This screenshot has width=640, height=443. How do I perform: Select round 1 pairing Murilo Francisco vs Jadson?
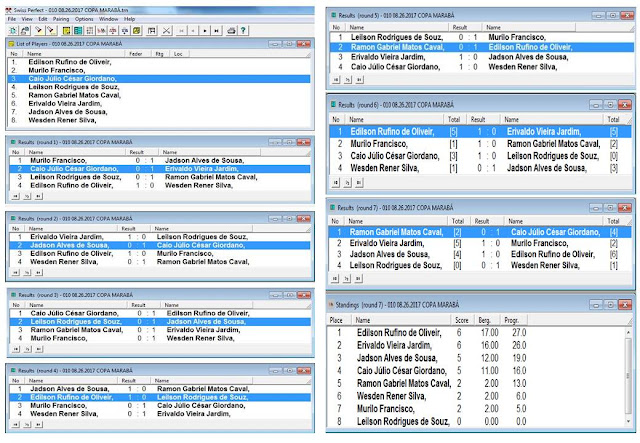pos(160,160)
